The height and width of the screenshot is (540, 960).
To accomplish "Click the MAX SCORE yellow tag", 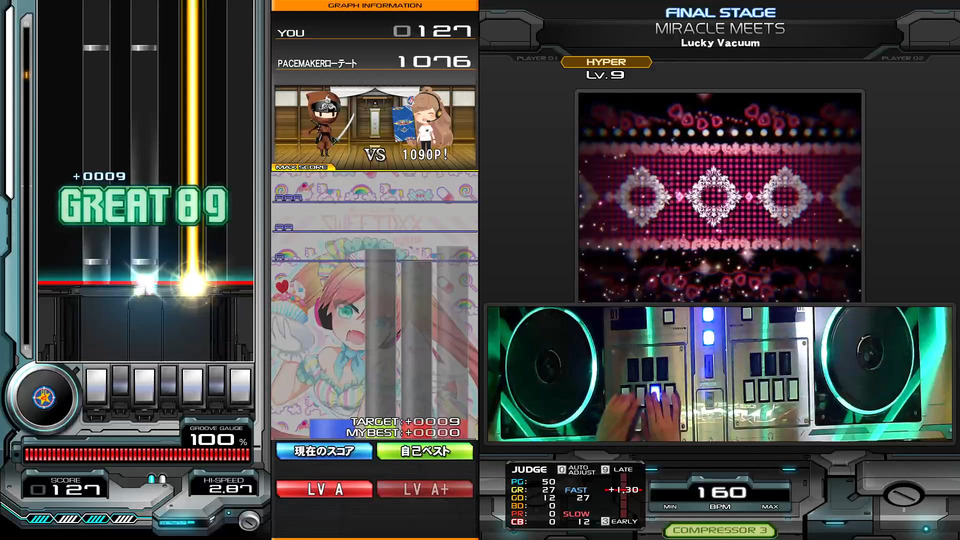I will (302, 167).
